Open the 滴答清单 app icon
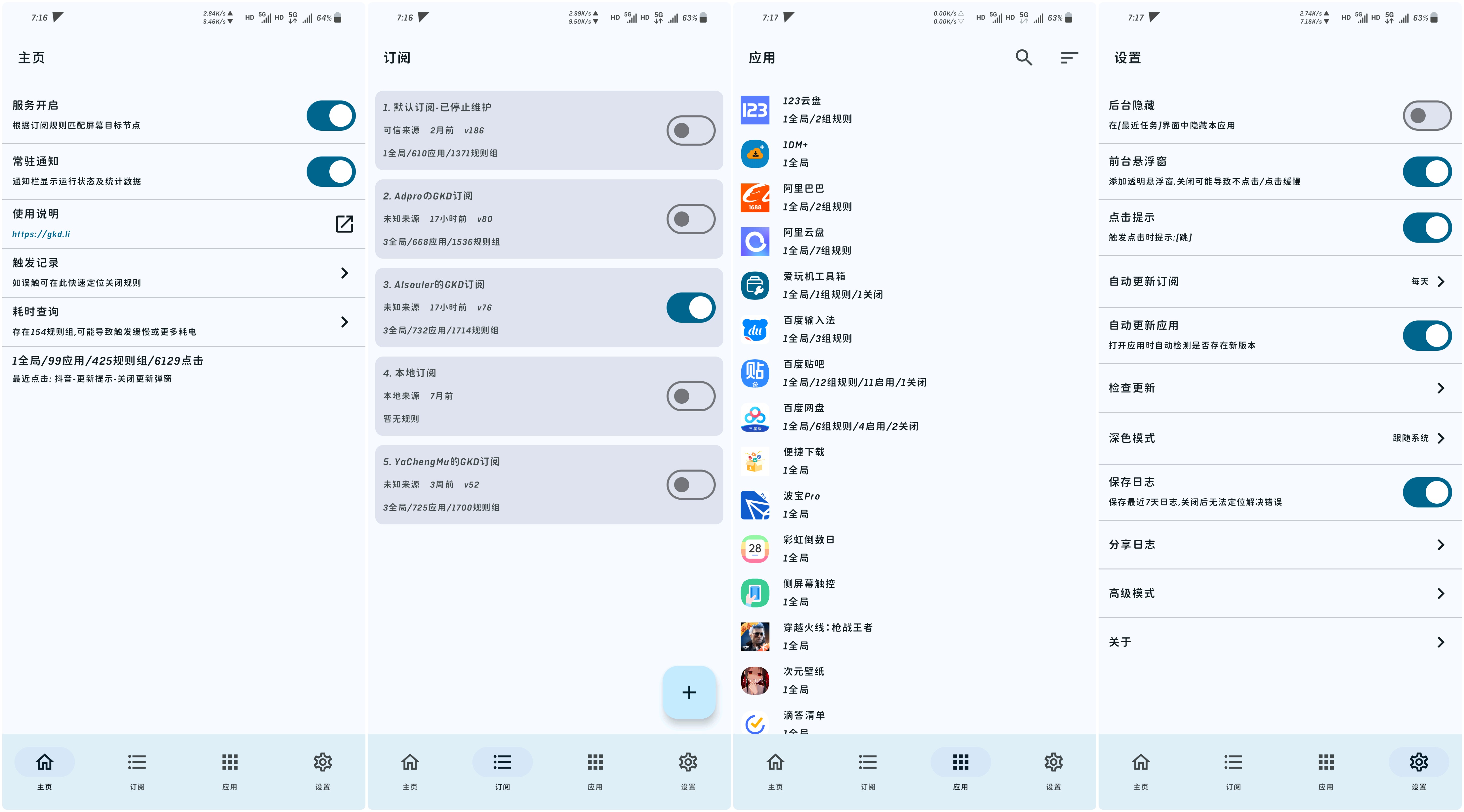Viewport: 1464px width, 812px height. pos(755,723)
